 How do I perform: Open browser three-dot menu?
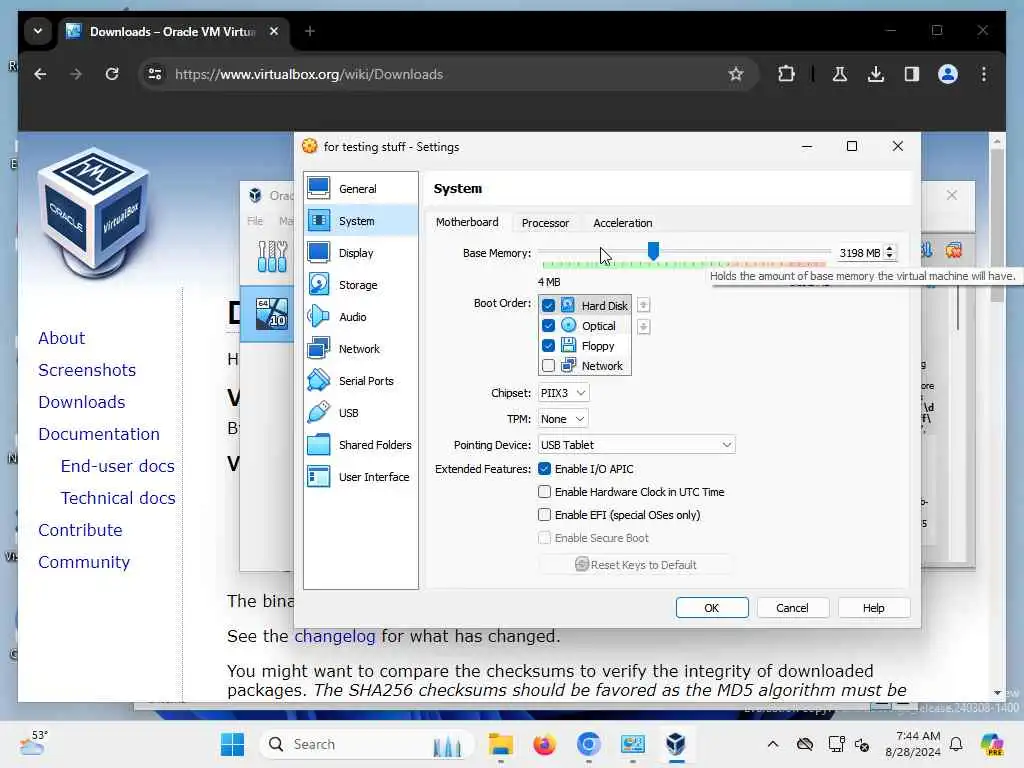[984, 74]
